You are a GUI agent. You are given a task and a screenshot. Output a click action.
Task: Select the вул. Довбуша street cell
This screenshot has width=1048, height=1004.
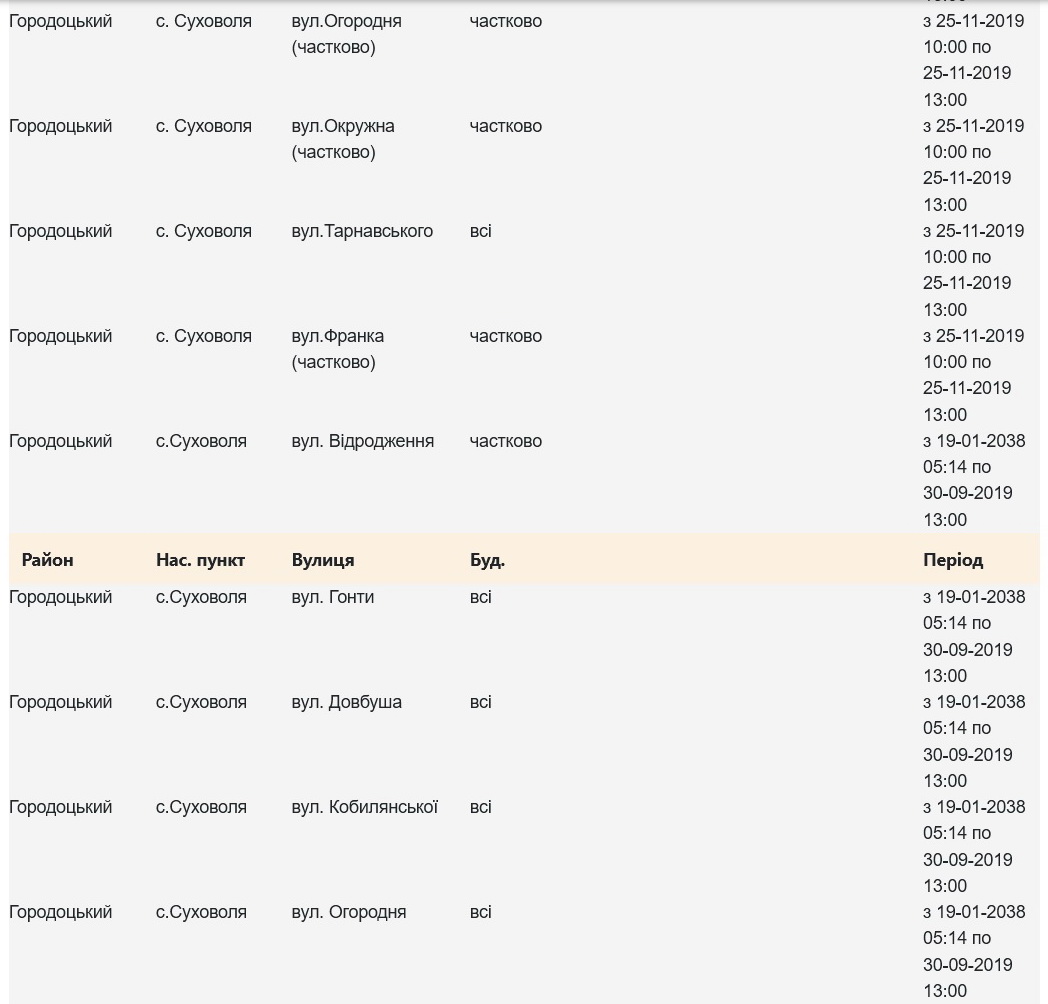click(x=346, y=702)
